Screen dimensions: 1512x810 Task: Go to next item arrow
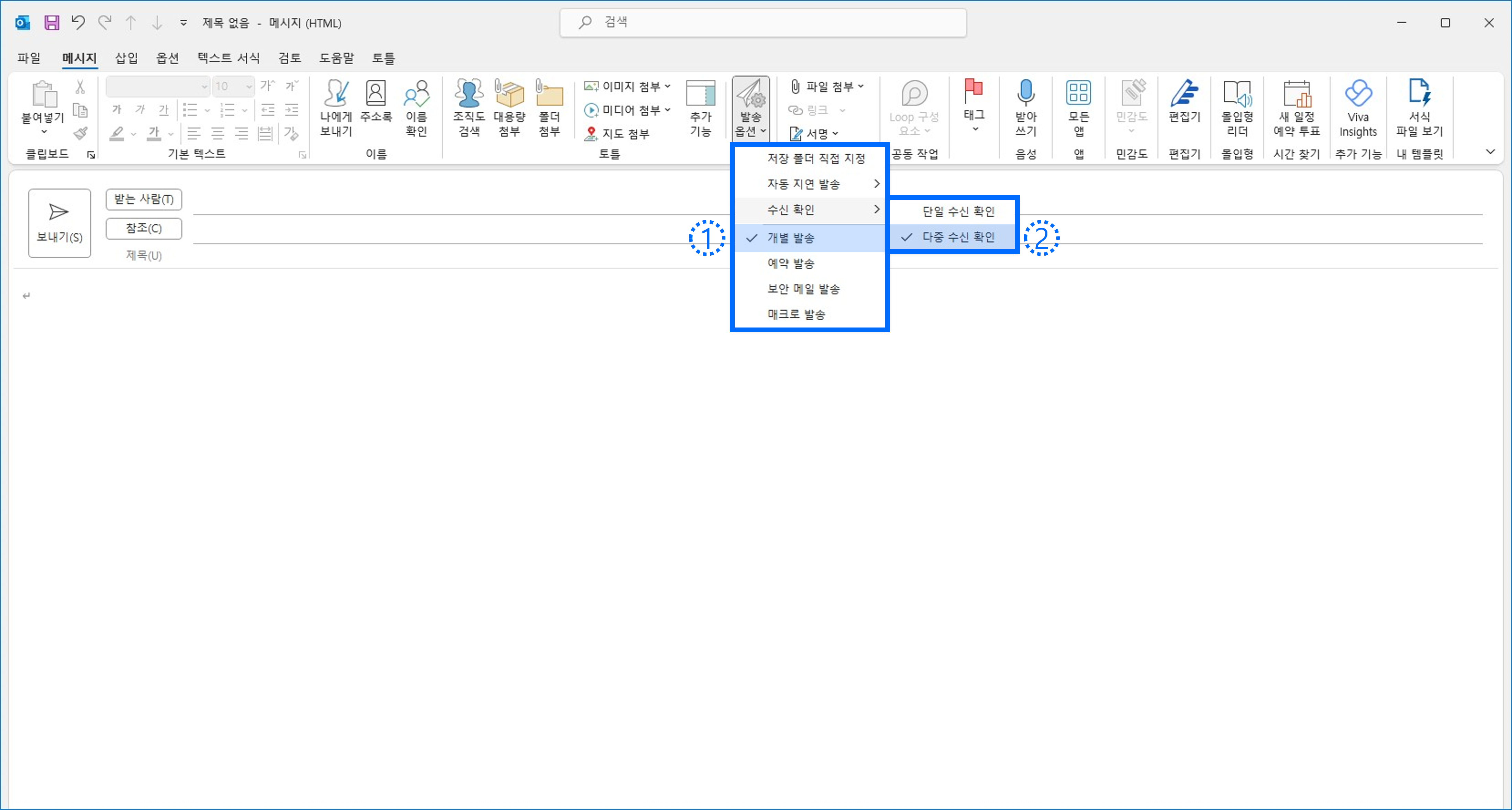pyautogui.click(x=157, y=23)
